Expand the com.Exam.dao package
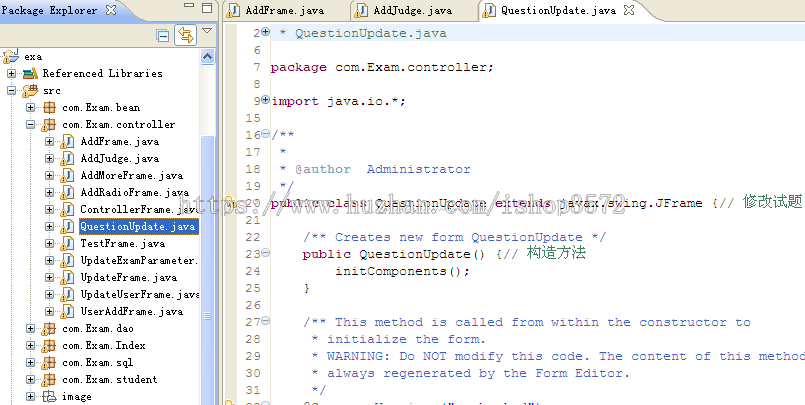Viewport: 805px width, 405px height. [x=30, y=329]
